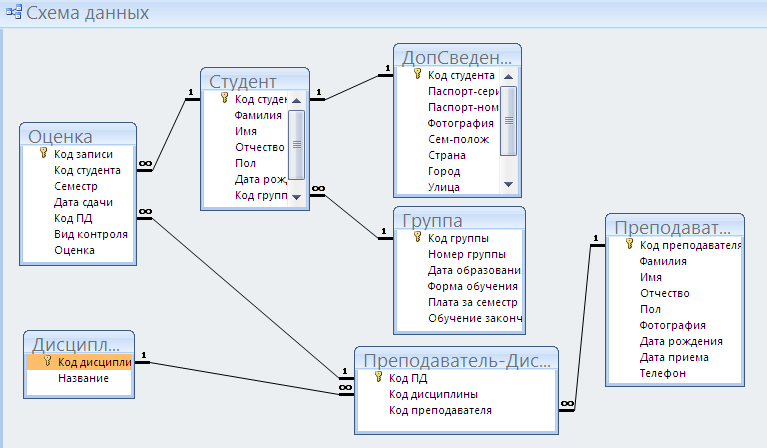
Task: Select the Студент table title bar
Action: point(255,80)
